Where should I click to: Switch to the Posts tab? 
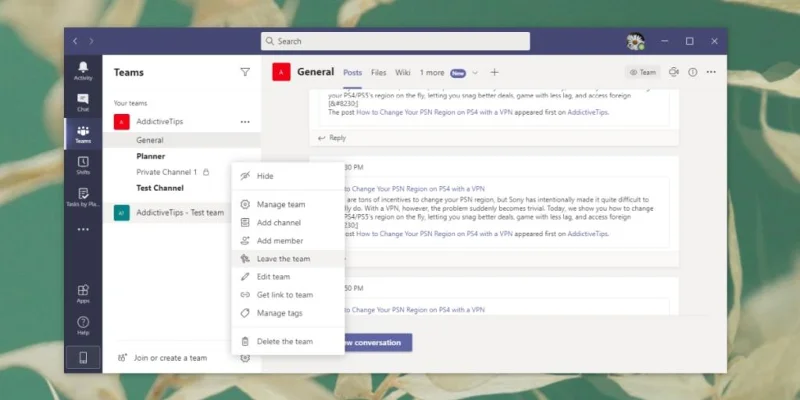point(353,73)
